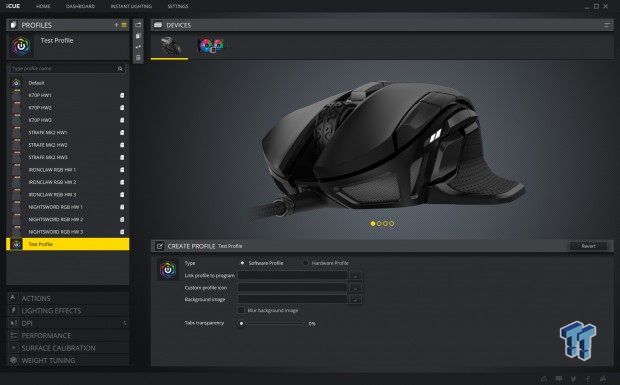Click the add new profile plus icon

tap(116, 25)
